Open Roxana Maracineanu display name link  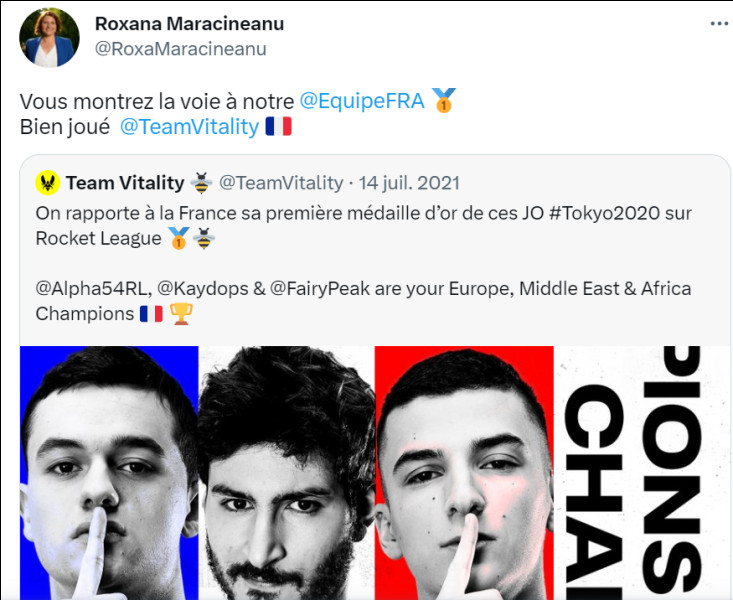pos(189,23)
